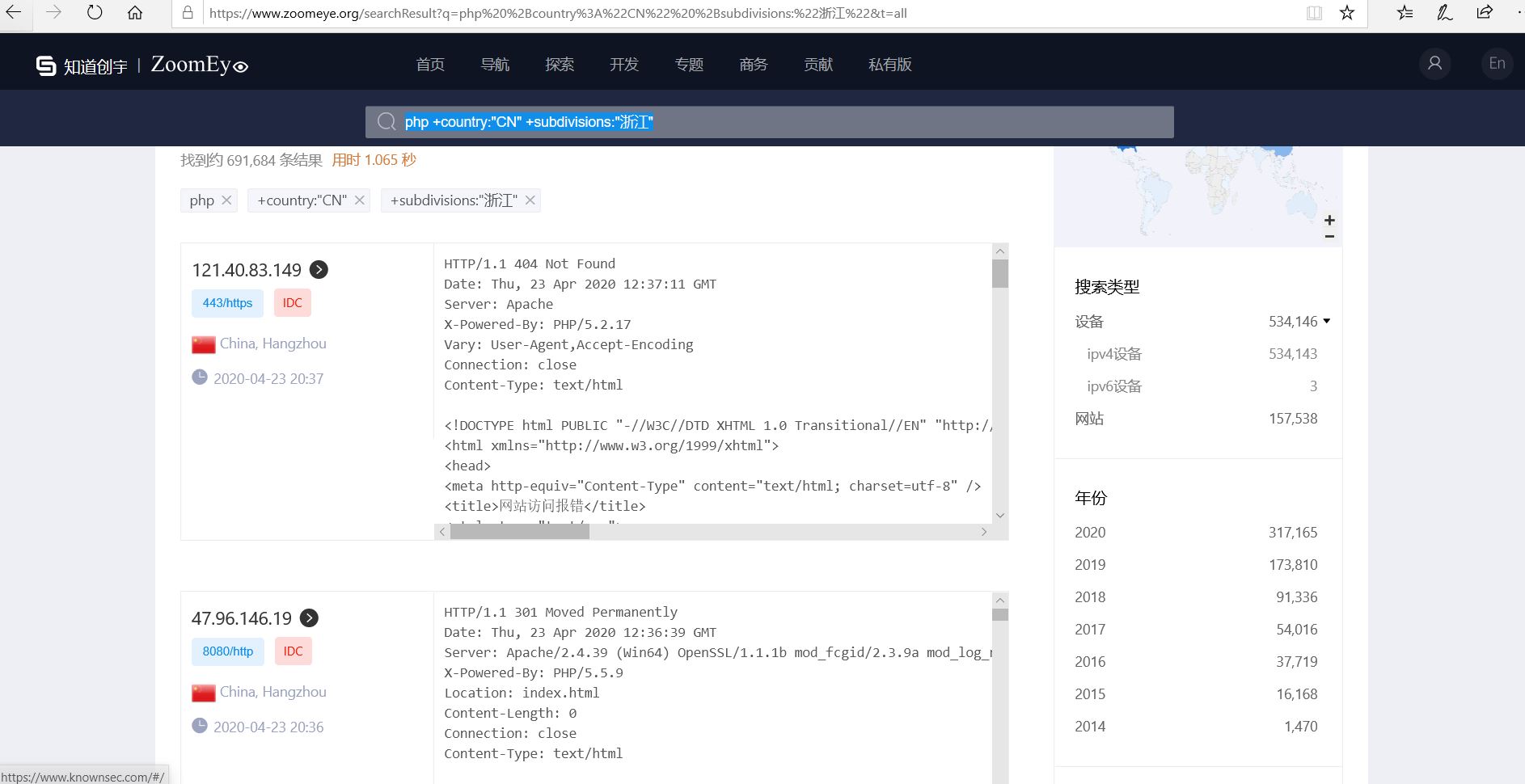Click first result horizontal scrollbar left arrow

tap(442, 532)
